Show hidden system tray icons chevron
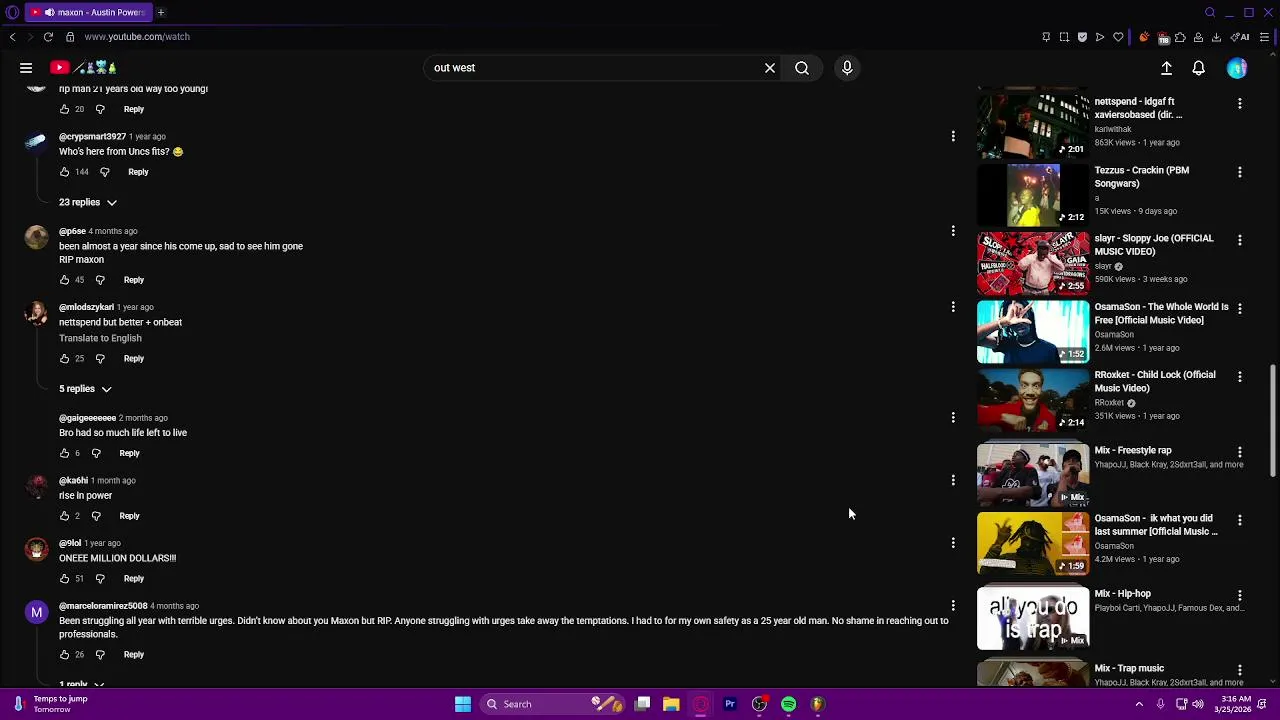1280x720 pixels. (1139, 704)
